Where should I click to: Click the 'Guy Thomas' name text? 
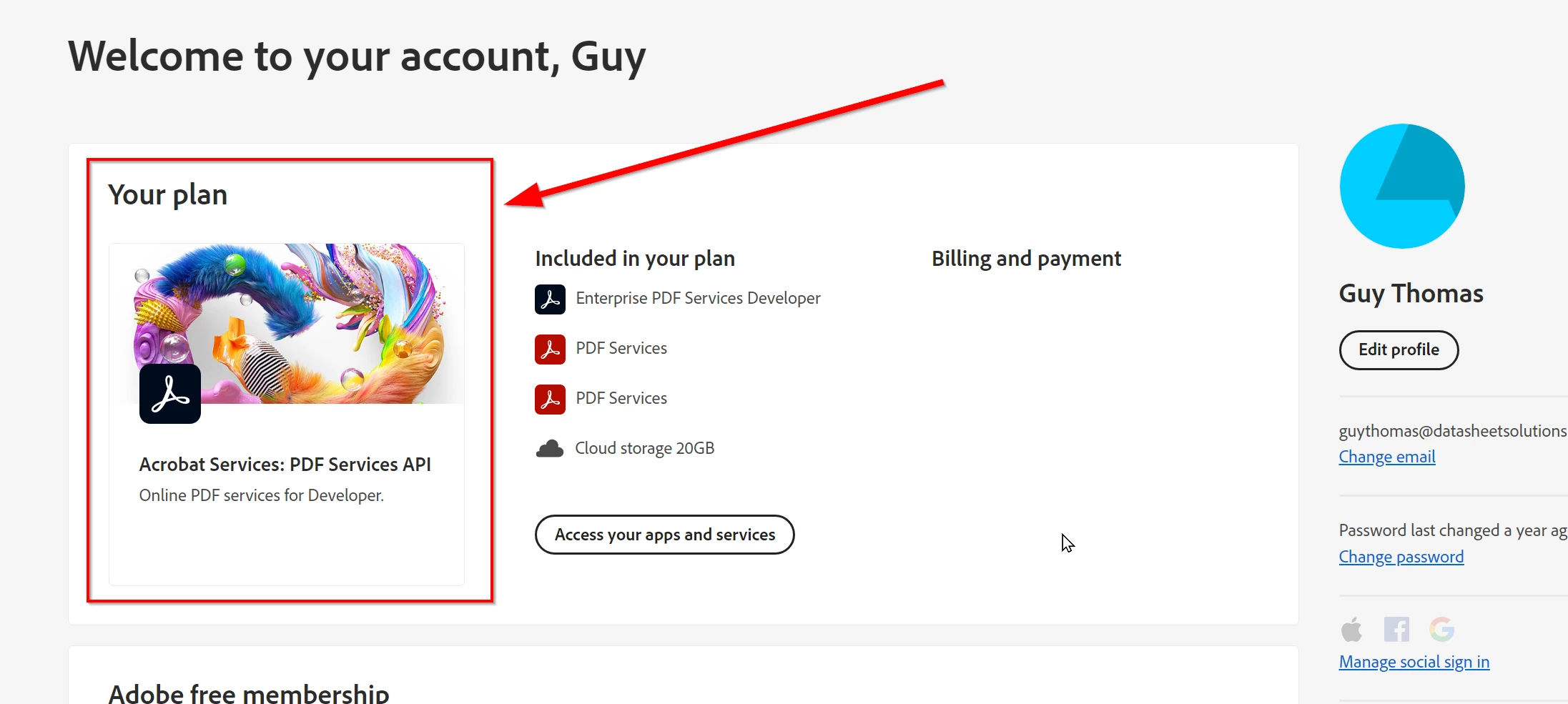(1411, 294)
